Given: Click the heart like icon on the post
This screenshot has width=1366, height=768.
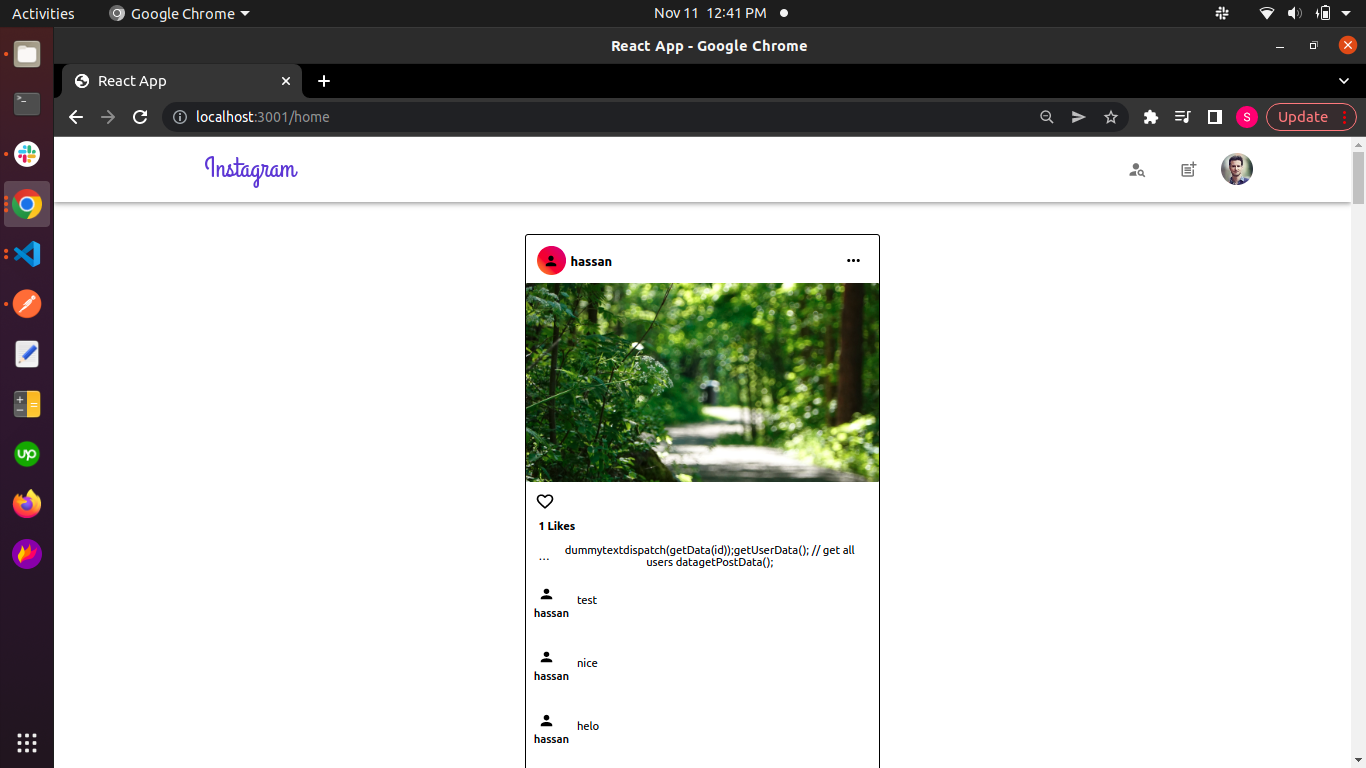Looking at the screenshot, I should click(545, 502).
